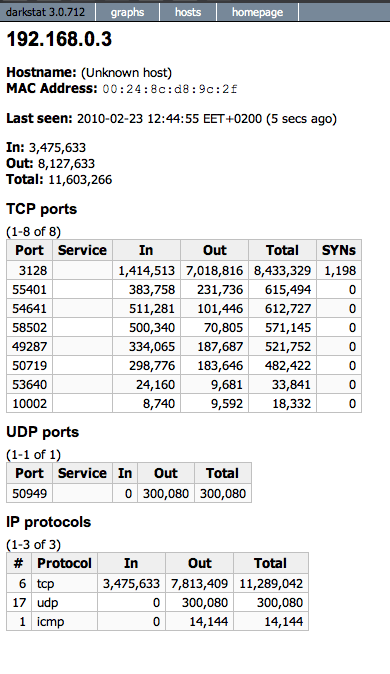Click the darkstat 3.0.712 title label

pos(46,12)
